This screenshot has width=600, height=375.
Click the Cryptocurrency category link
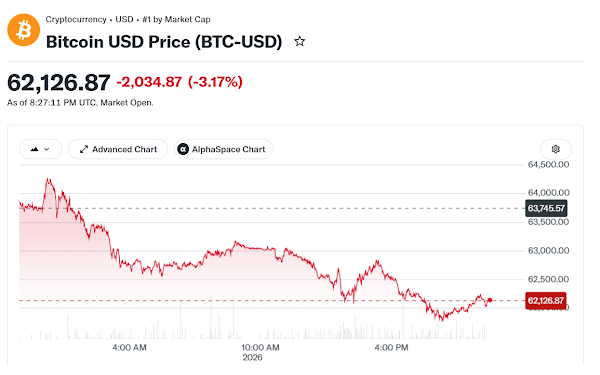[76, 20]
